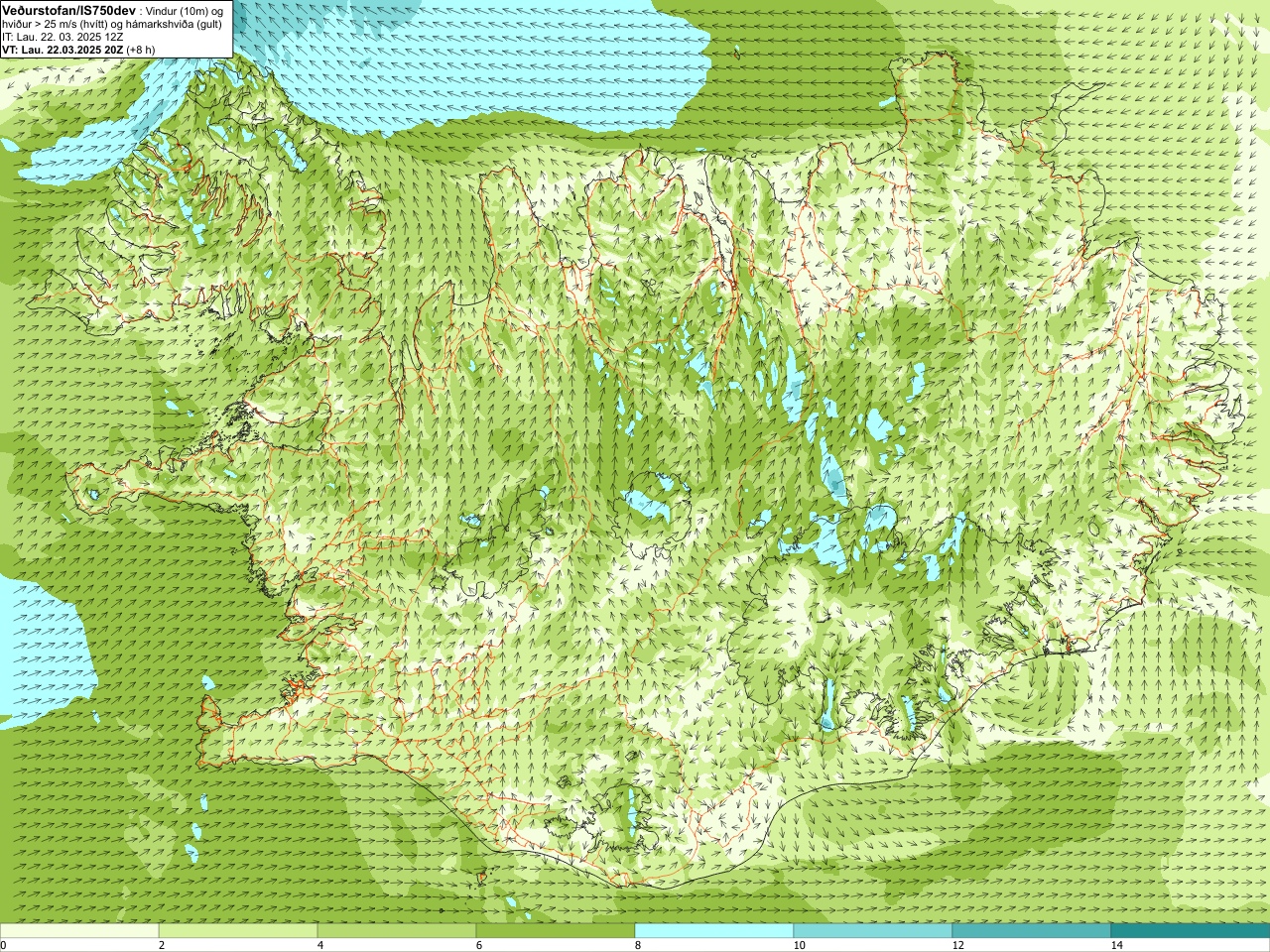Click the legend tick label "6"
Screen dimensions: 1270x952
coord(479,945)
